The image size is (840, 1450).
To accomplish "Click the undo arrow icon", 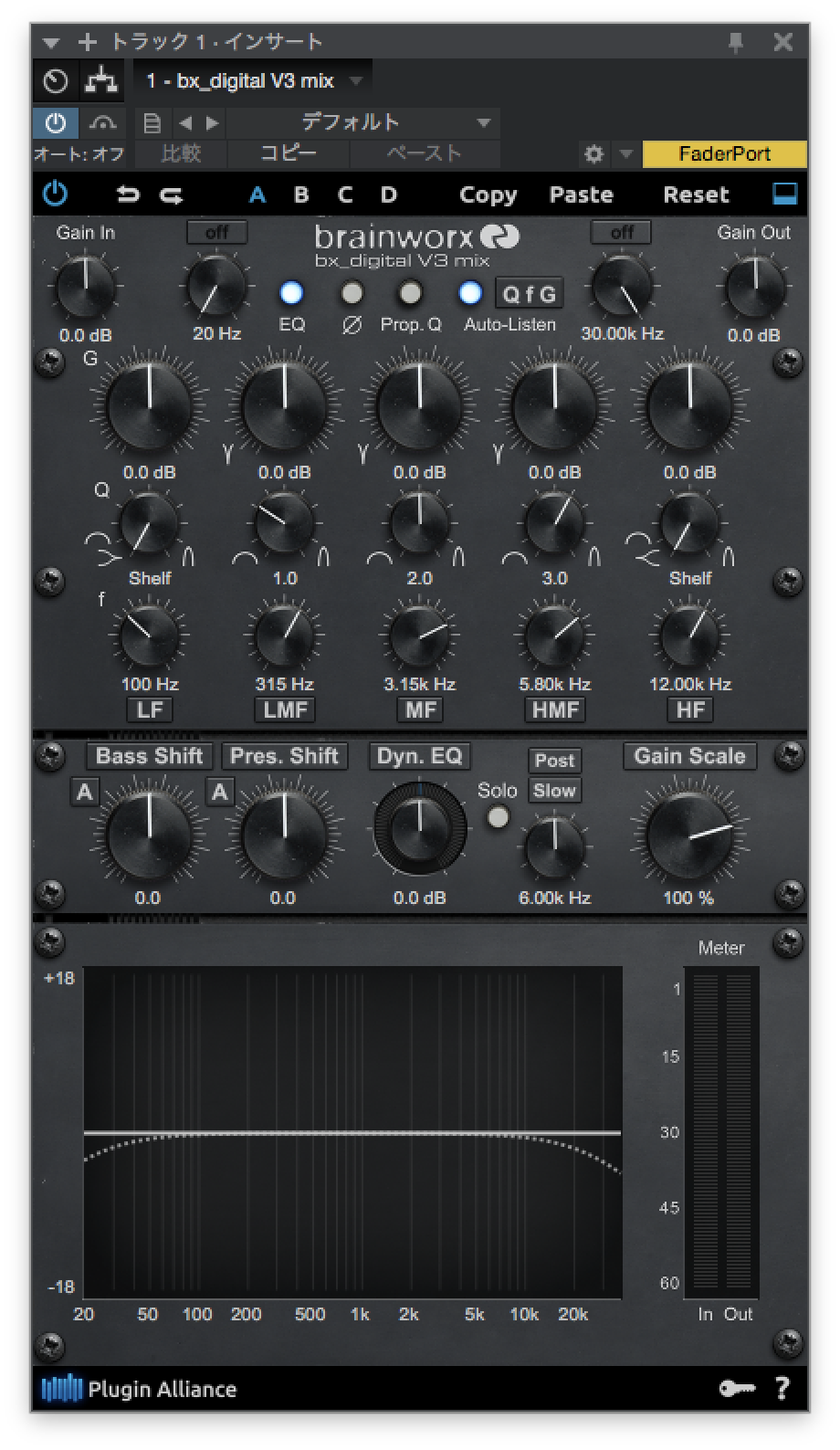I will [128, 194].
